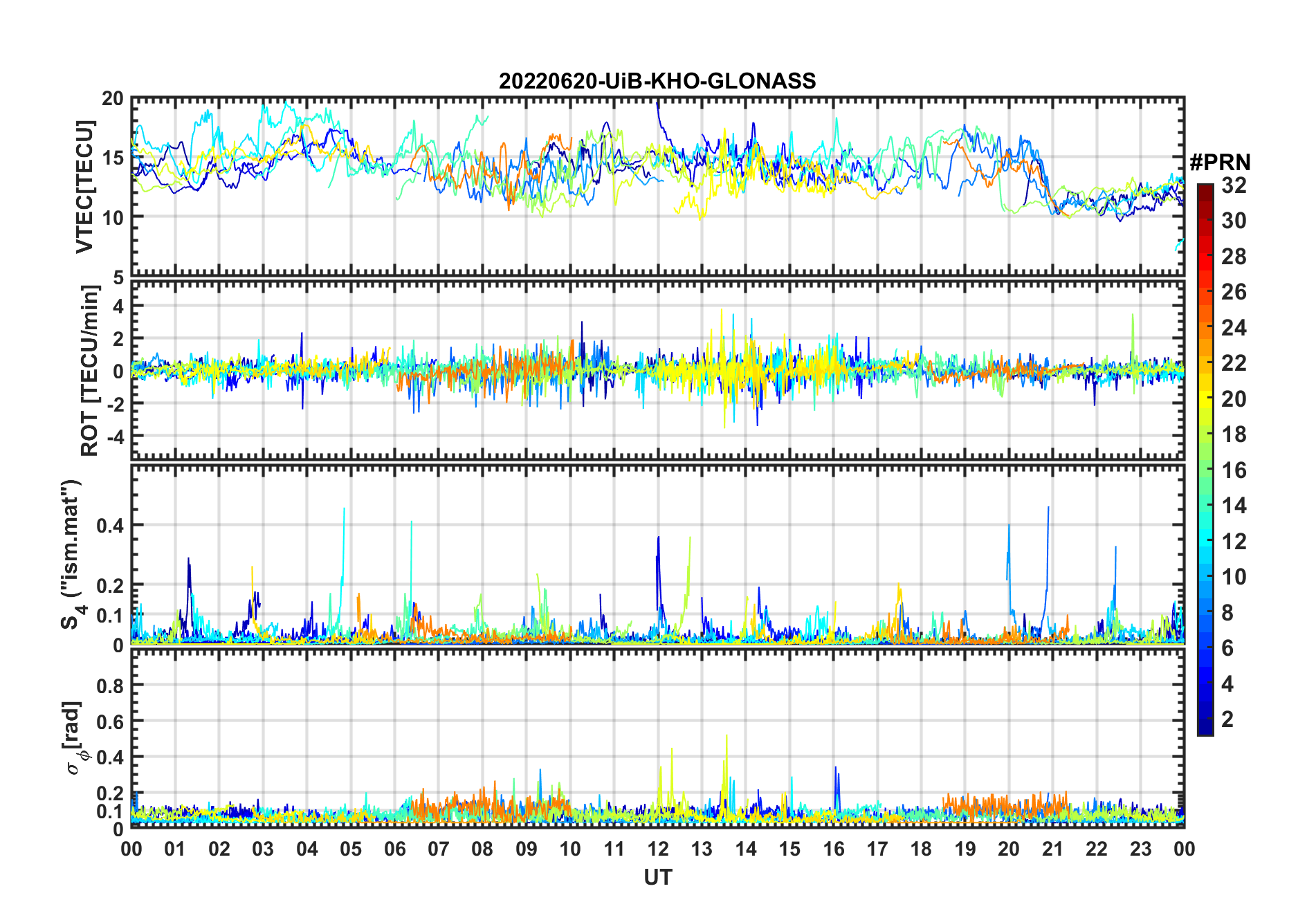Screen dimensions: 1316x920
Task: Click x-axis hour label "01"
Action: tap(175, 849)
